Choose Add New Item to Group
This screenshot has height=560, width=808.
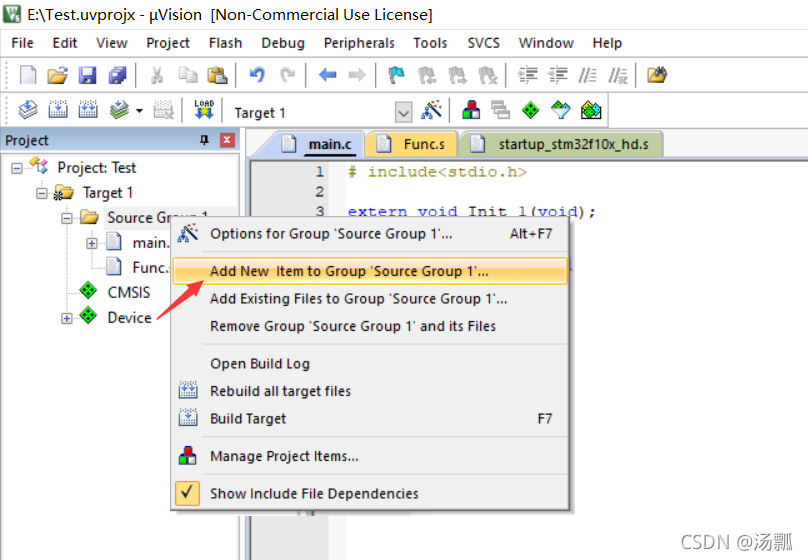click(x=369, y=271)
